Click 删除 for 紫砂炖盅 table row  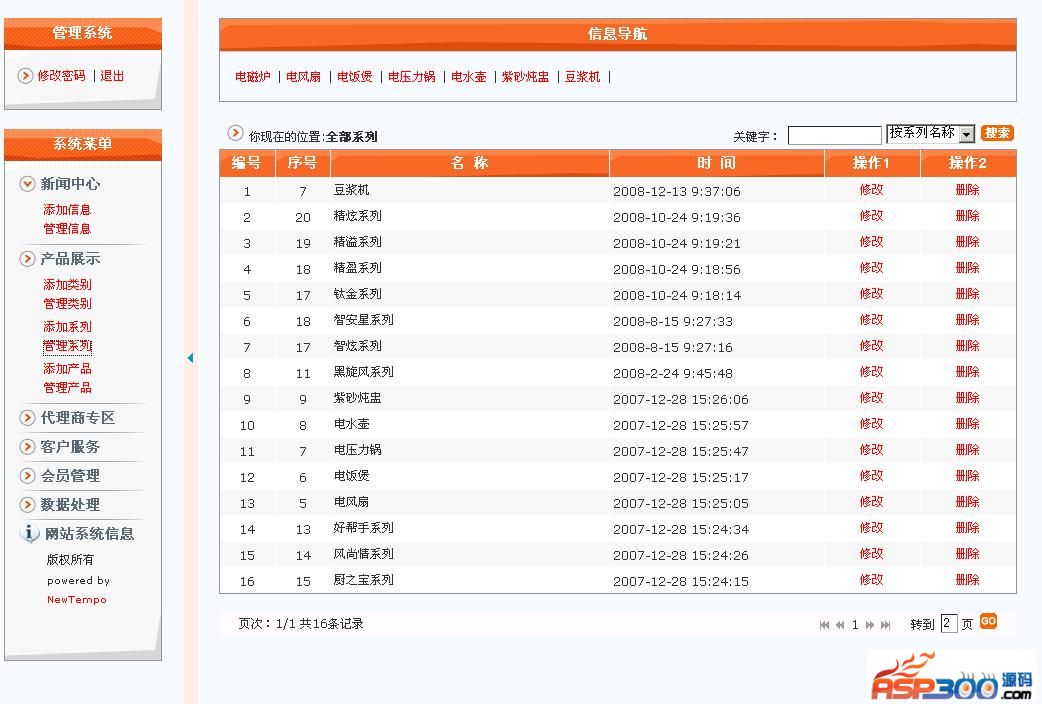tap(968, 397)
